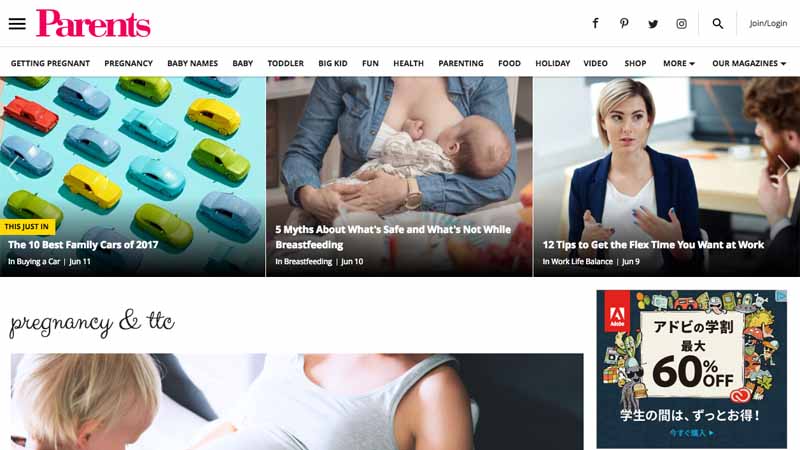
Task: Open the Facebook page icon
Action: 595,23
